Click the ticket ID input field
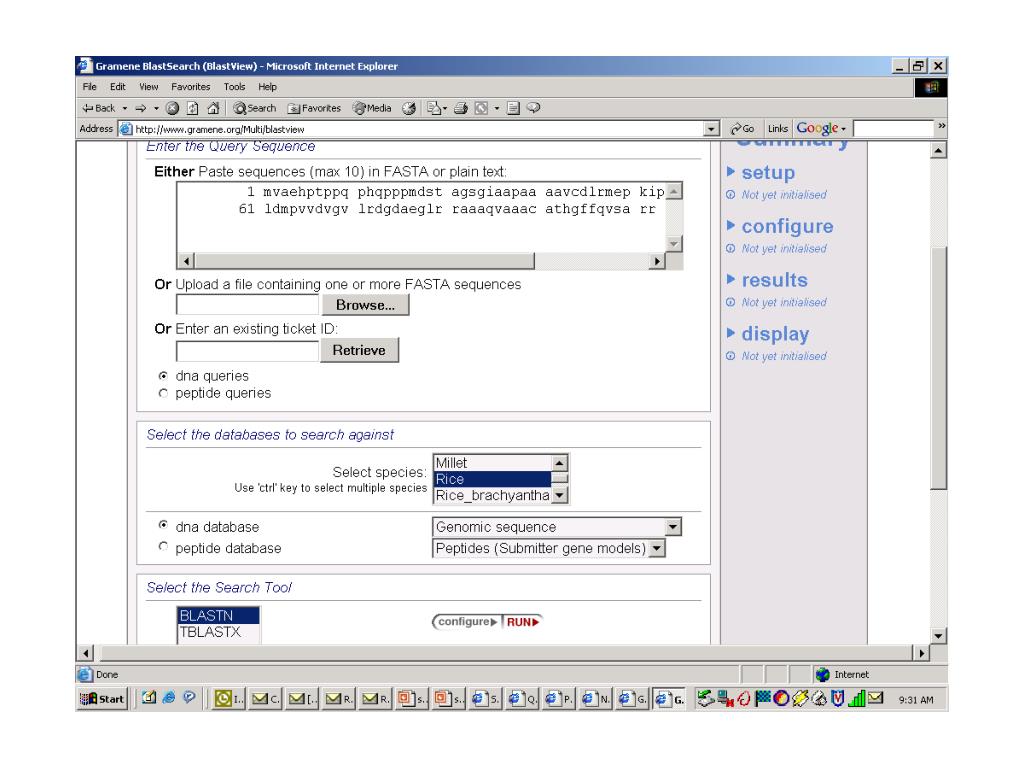The image size is (1024, 768). tap(248, 351)
